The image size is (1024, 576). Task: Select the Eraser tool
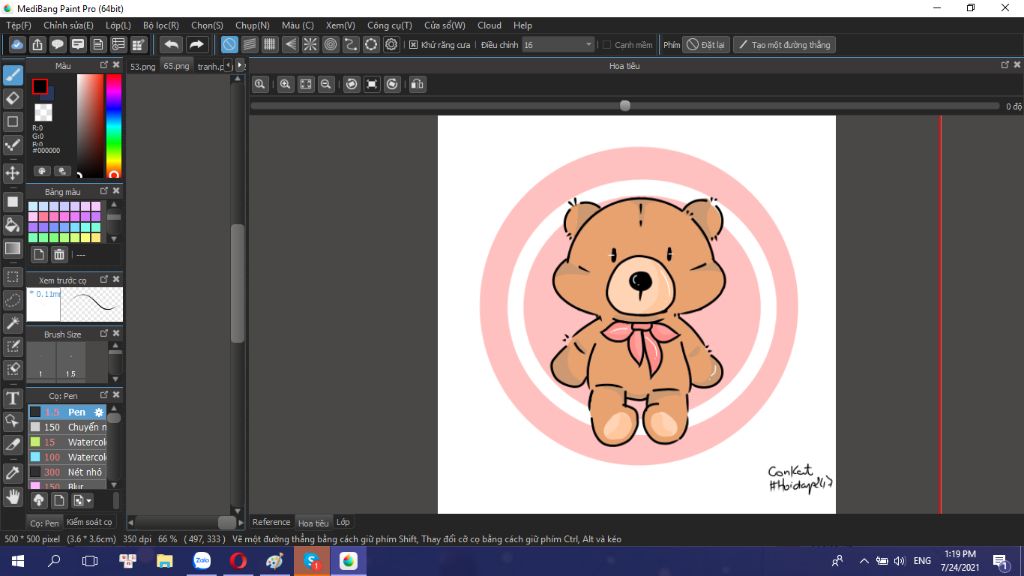coord(13,99)
